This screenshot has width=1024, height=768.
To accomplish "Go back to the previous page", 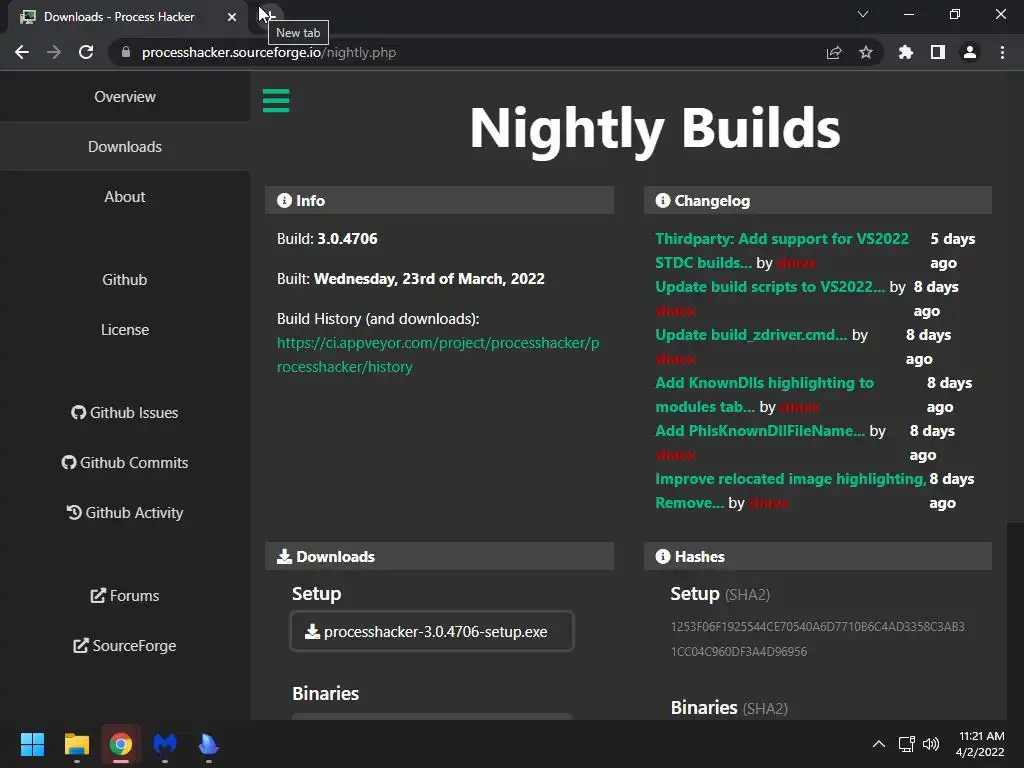I will click(x=22, y=52).
